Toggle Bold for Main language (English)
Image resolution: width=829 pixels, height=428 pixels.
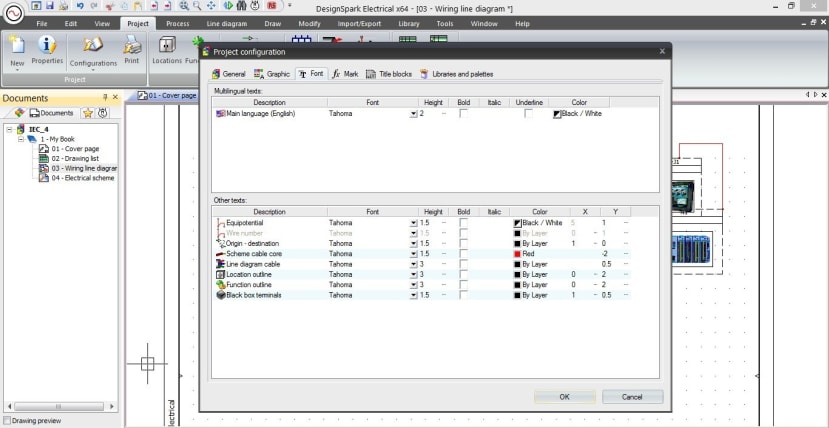pos(464,114)
